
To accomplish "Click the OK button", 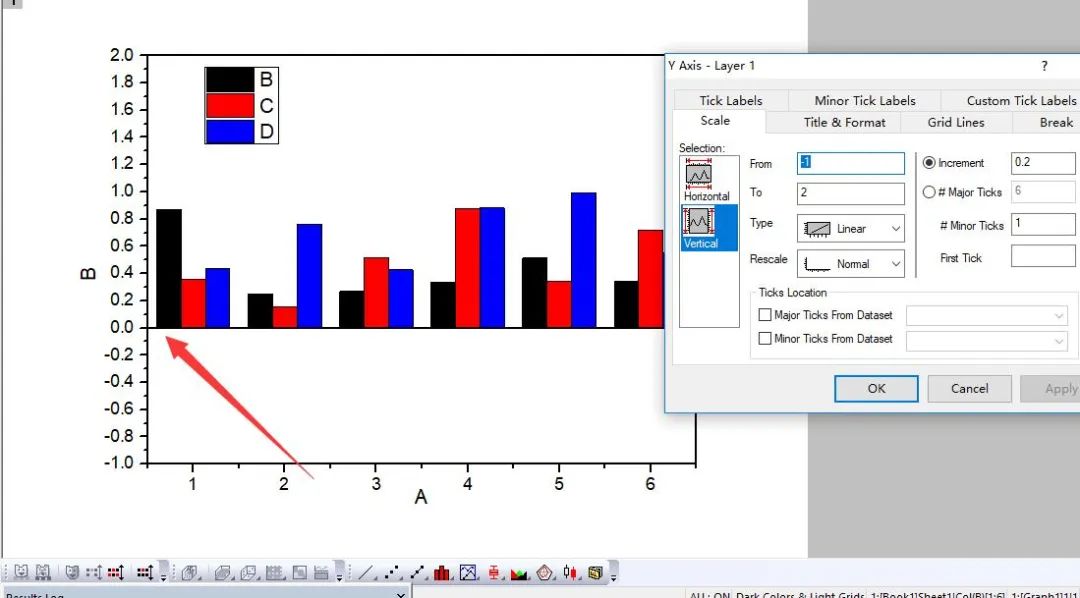I will pos(876,389).
